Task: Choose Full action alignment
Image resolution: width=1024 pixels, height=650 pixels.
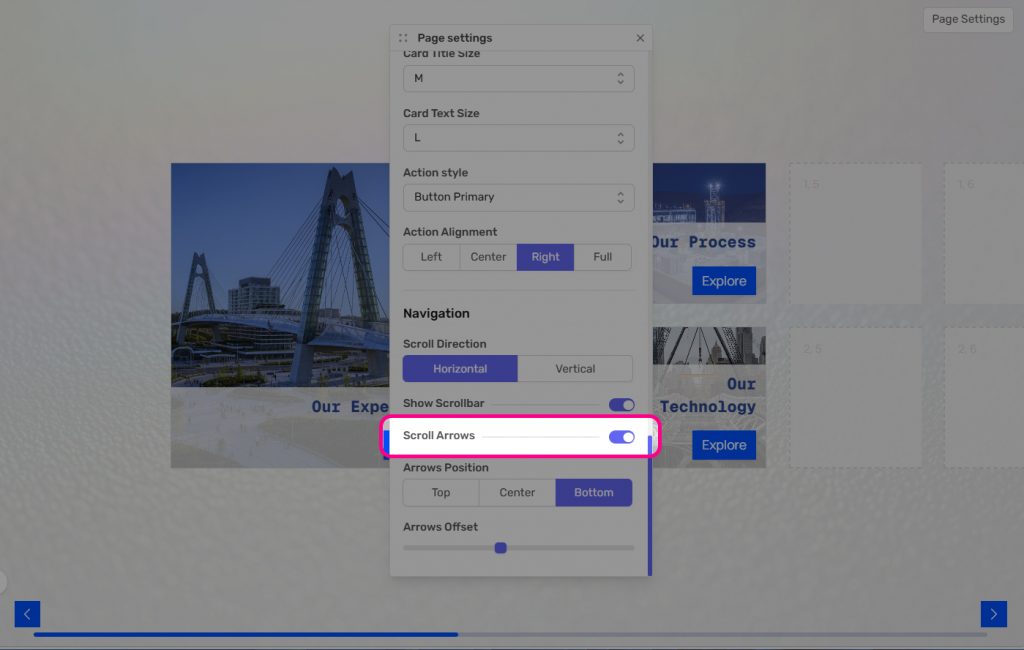Action: (x=602, y=257)
